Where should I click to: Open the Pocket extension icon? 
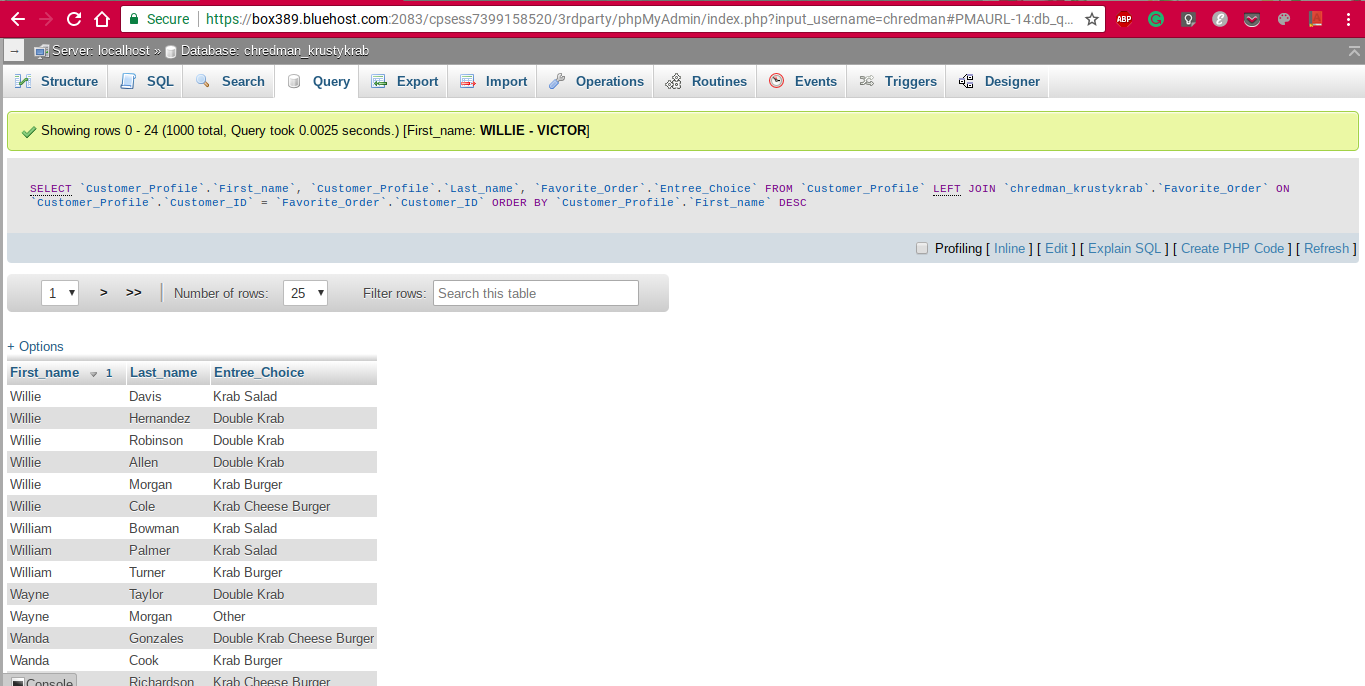1252,19
